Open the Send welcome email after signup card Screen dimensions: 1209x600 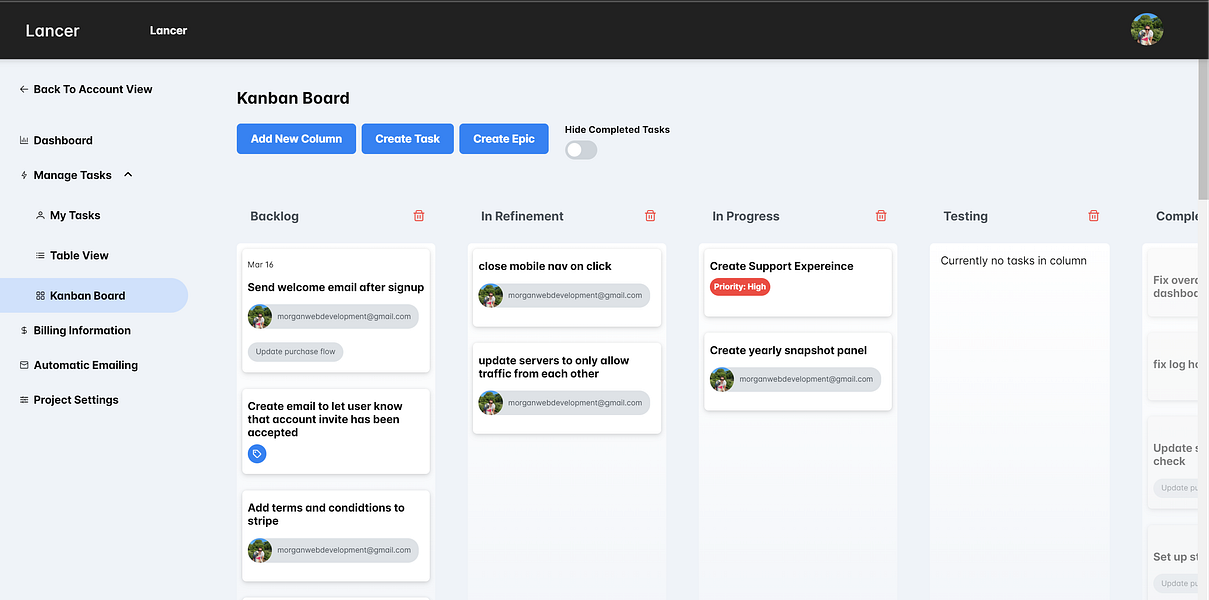[x=336, y=309]
